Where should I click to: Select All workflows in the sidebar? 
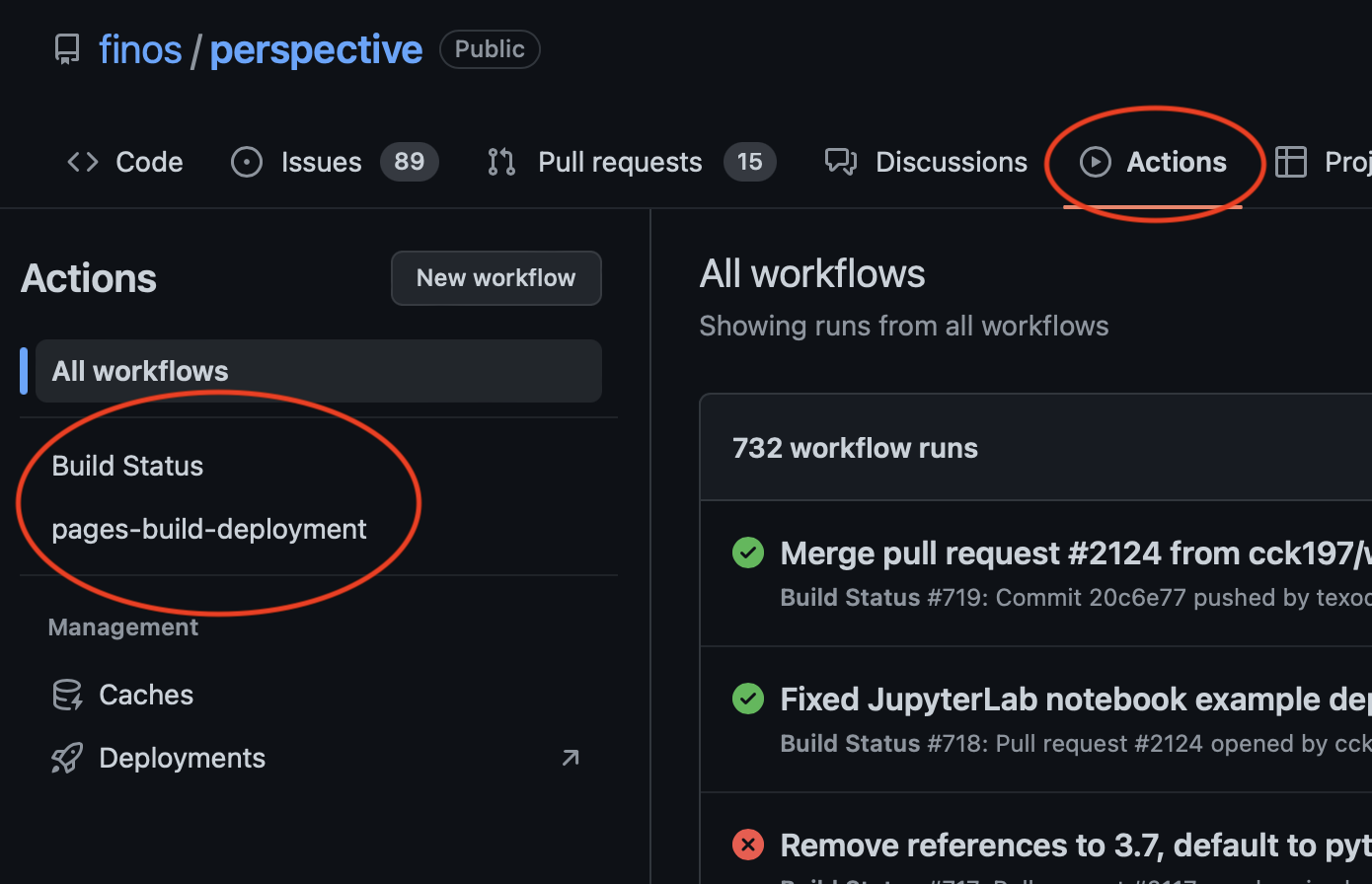point(319,371)
